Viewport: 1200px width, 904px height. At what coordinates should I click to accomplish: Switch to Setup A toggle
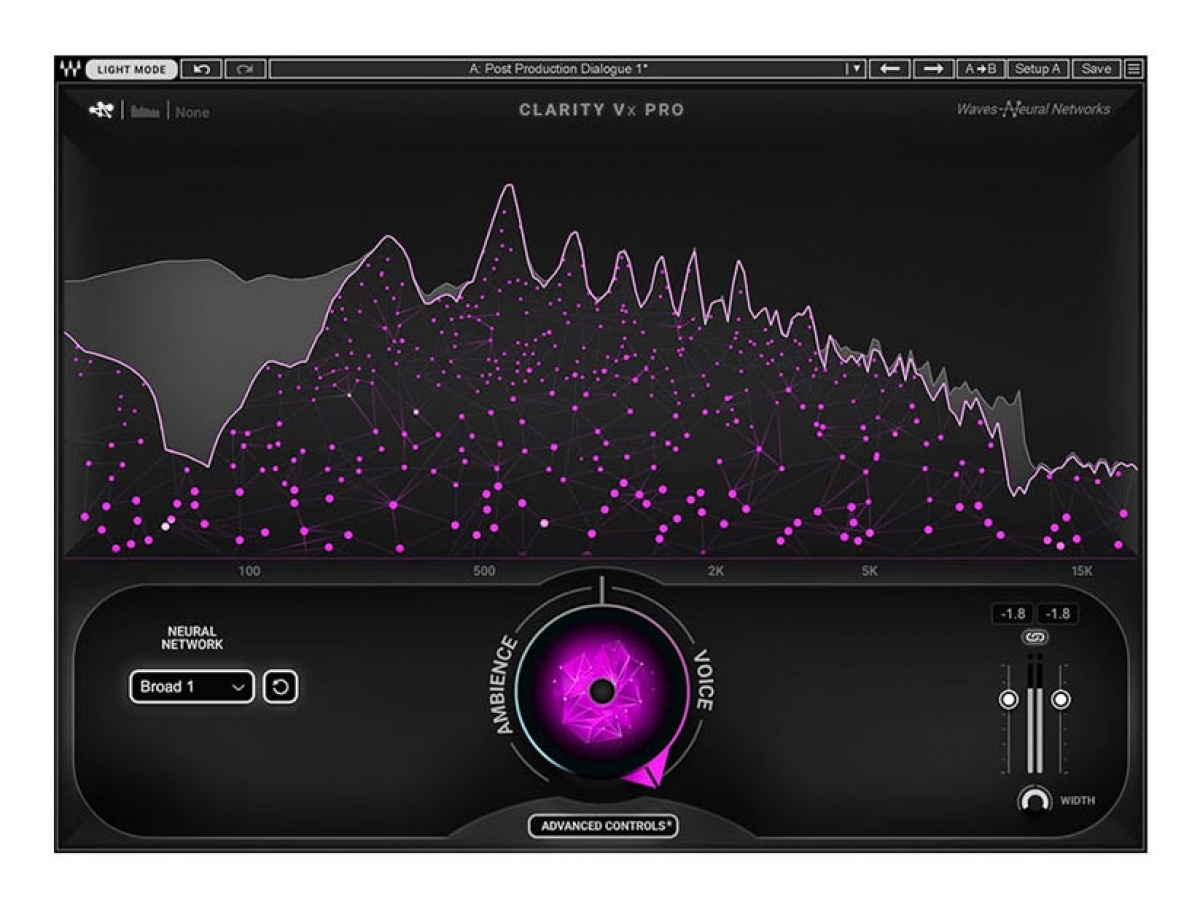tap(1037, 69)
